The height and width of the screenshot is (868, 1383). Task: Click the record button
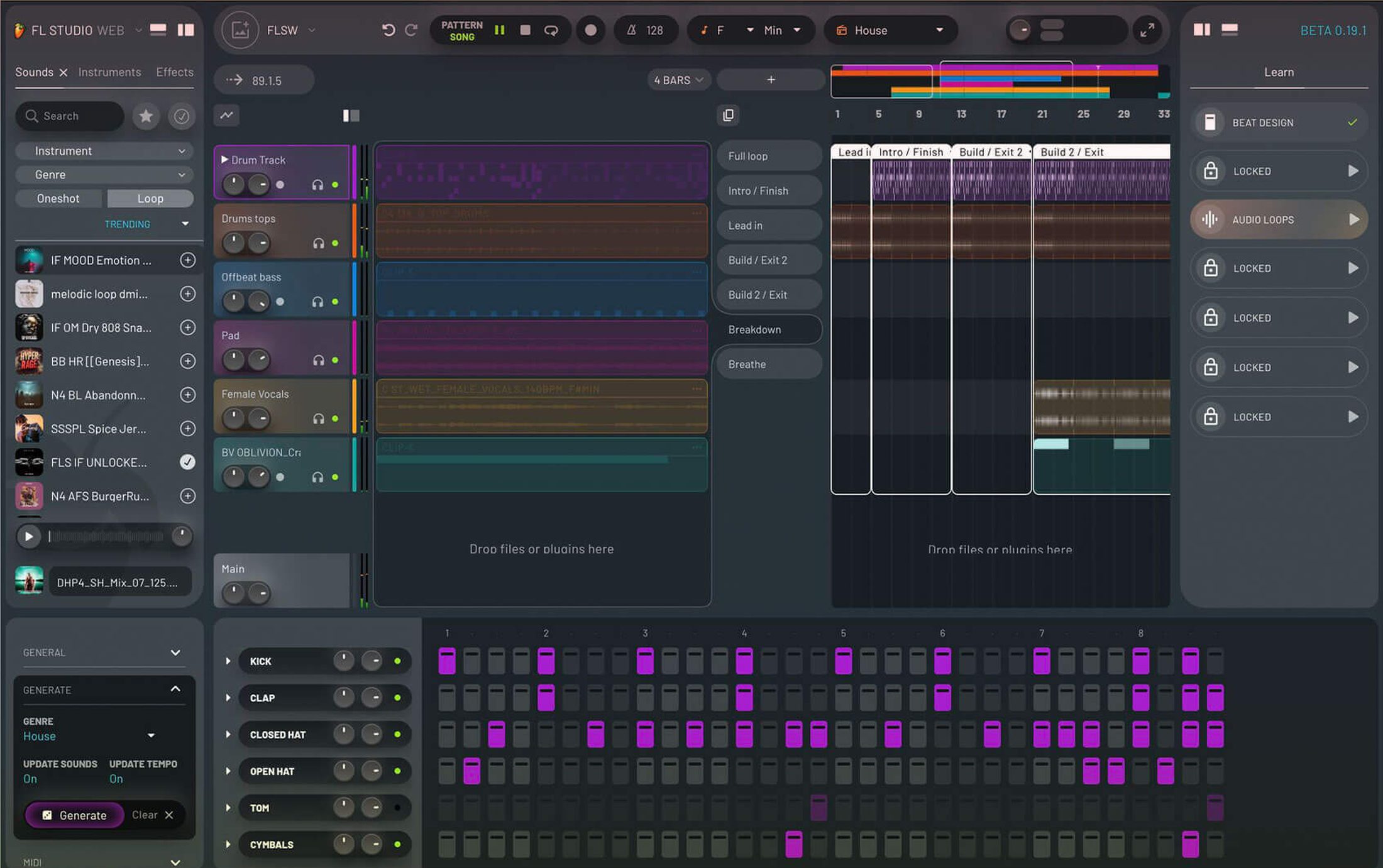(x=590, y=30)
